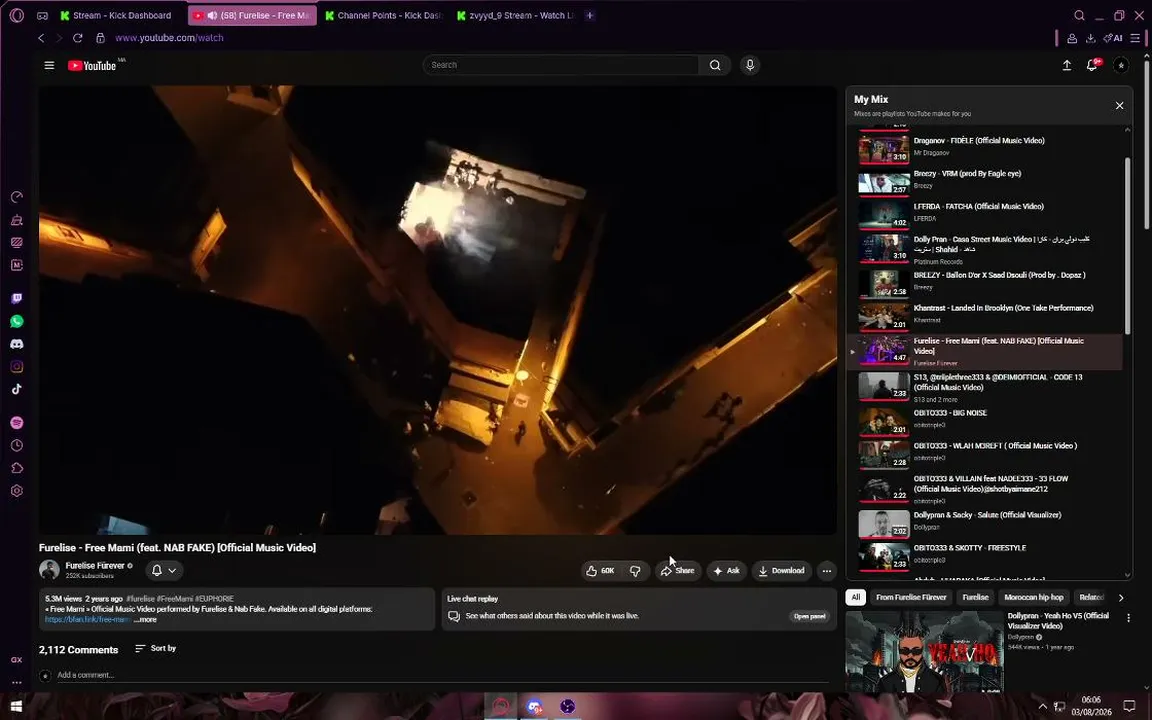Open the Sort by comments dropdown
Image resolution: width=1152 pixels, height=720 pixels.
pyautogui.click(x=156, y=649)
